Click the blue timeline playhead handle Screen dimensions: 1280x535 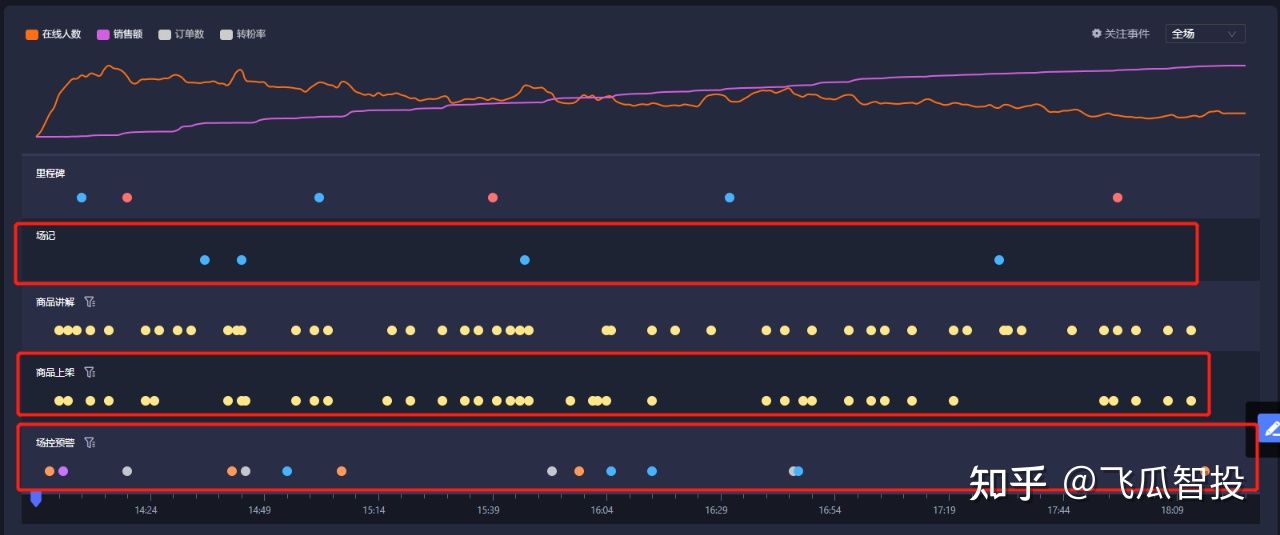click(x=36, y=498)
